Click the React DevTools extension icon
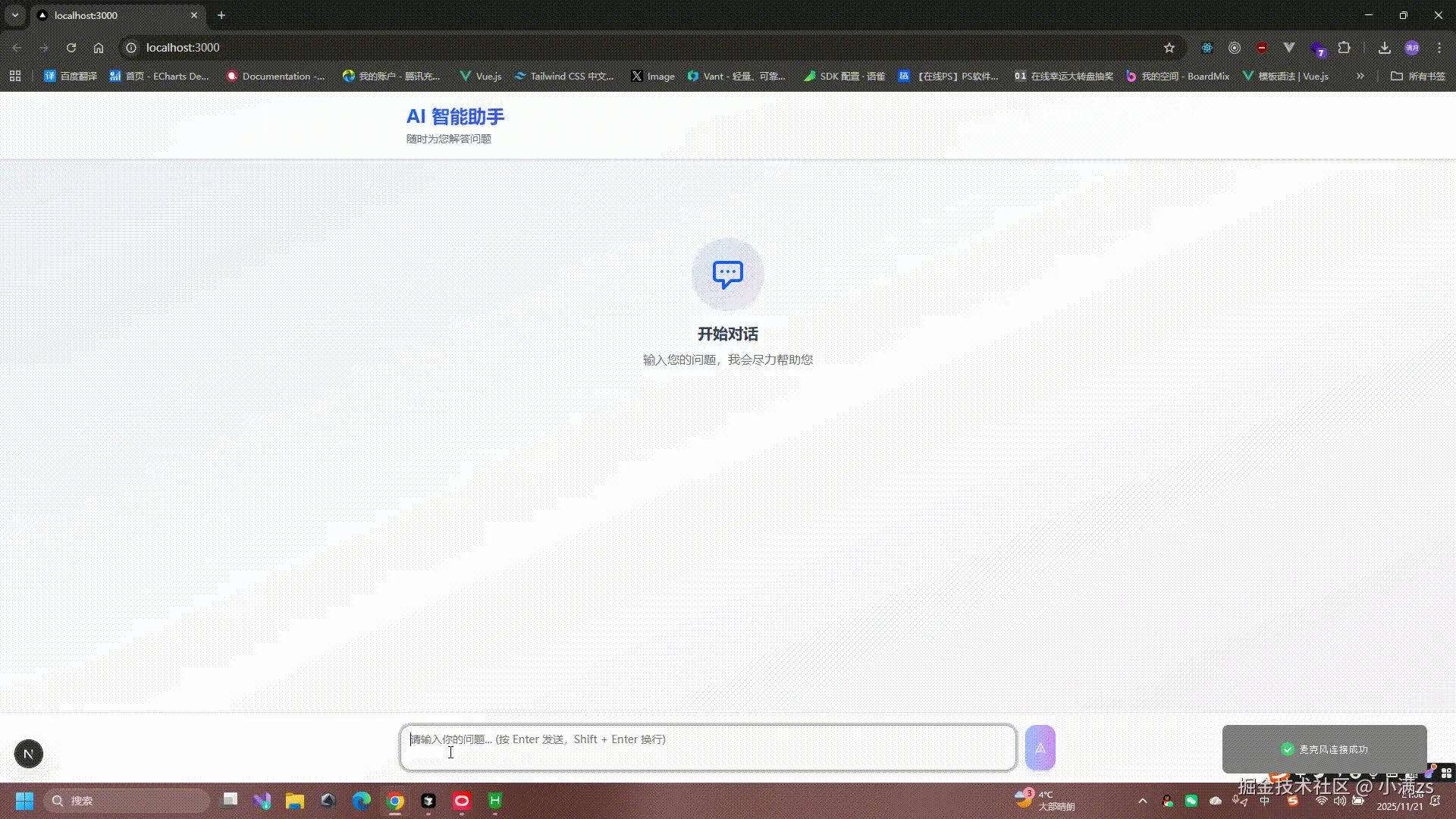The height and width of the screenshot is (819, 1456). [1207, 48]
